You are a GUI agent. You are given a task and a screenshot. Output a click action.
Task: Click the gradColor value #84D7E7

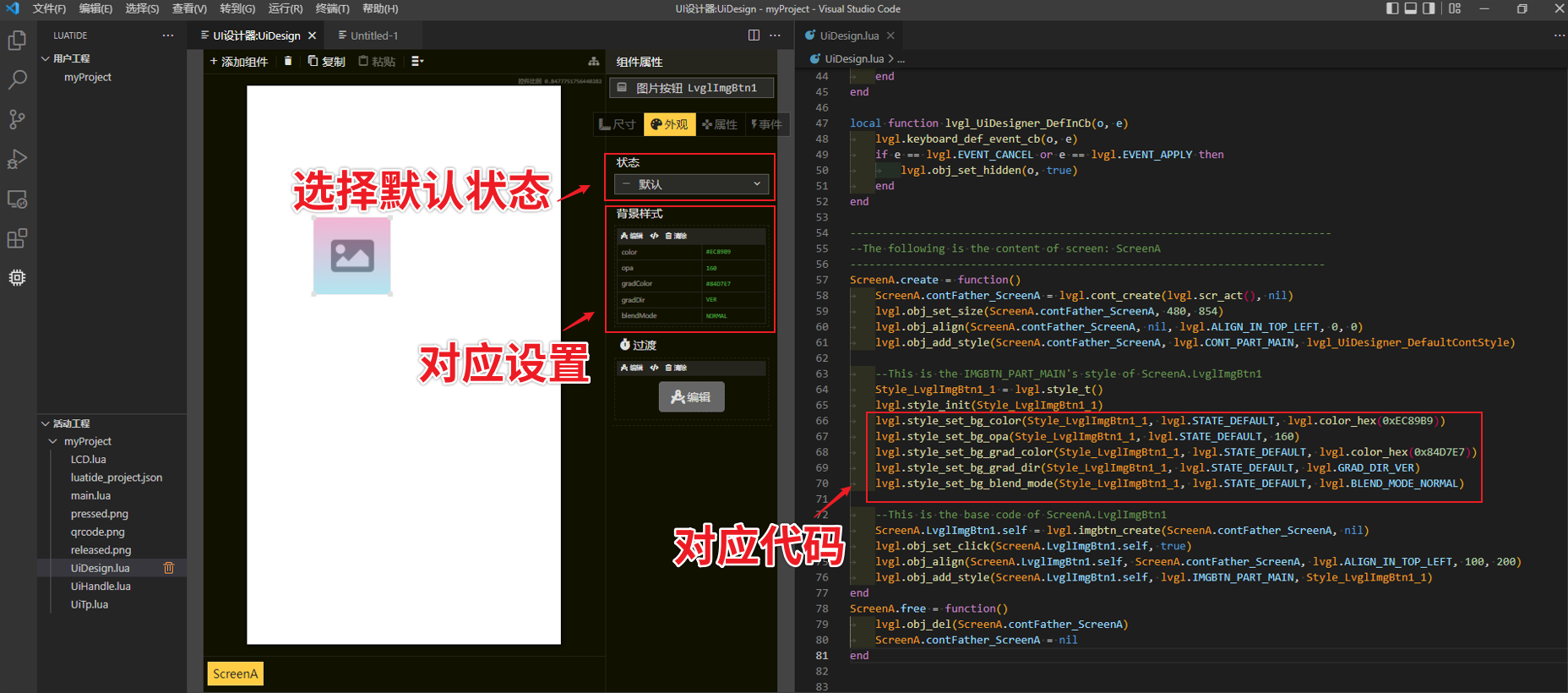click(718, 284)
